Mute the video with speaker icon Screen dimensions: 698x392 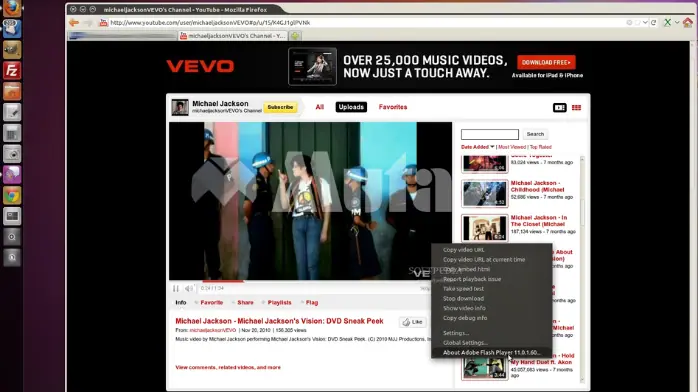[x=189, y=288]
